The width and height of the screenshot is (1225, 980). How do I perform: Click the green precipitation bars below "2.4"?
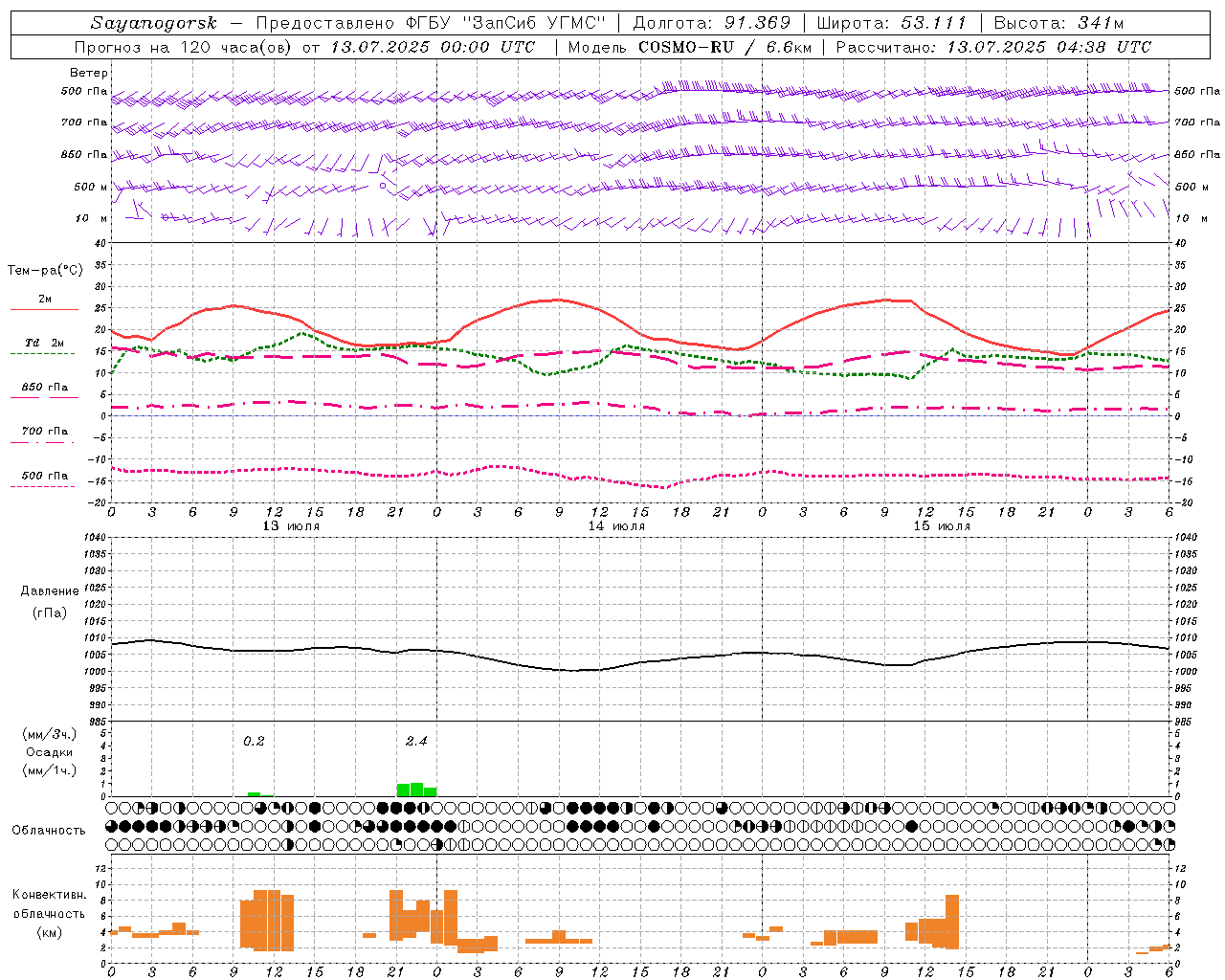(x=416, y=790)
